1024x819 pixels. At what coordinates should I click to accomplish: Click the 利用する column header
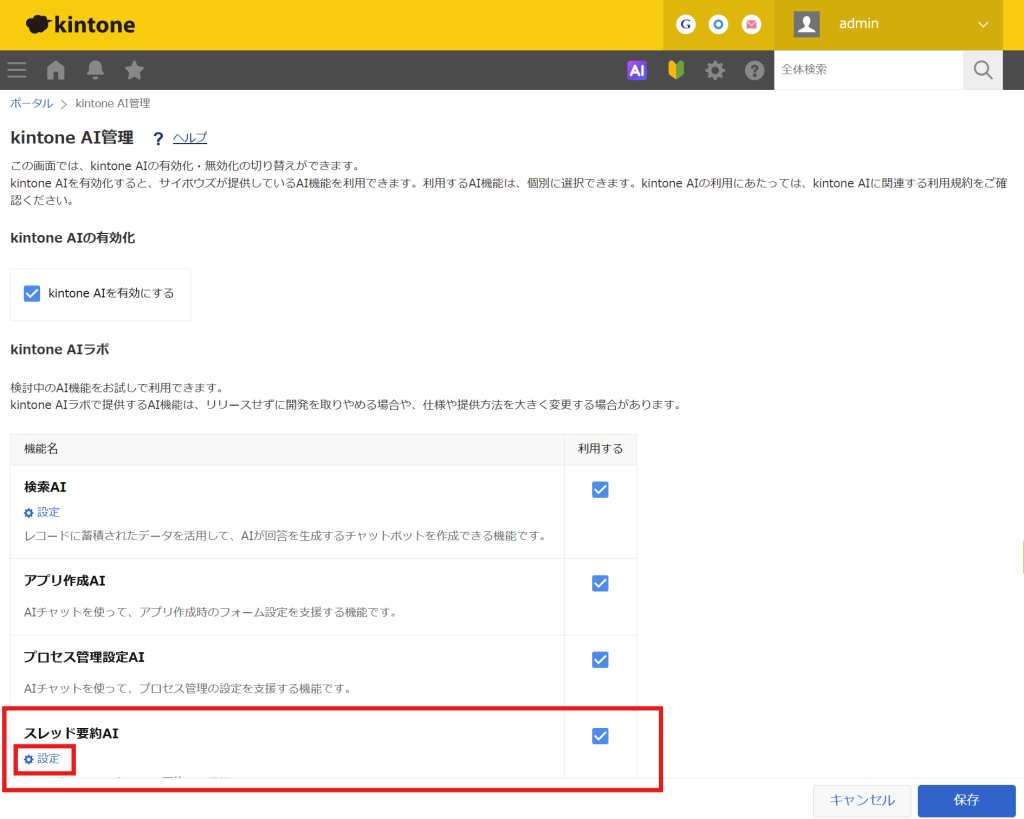[x=600, y=449]
